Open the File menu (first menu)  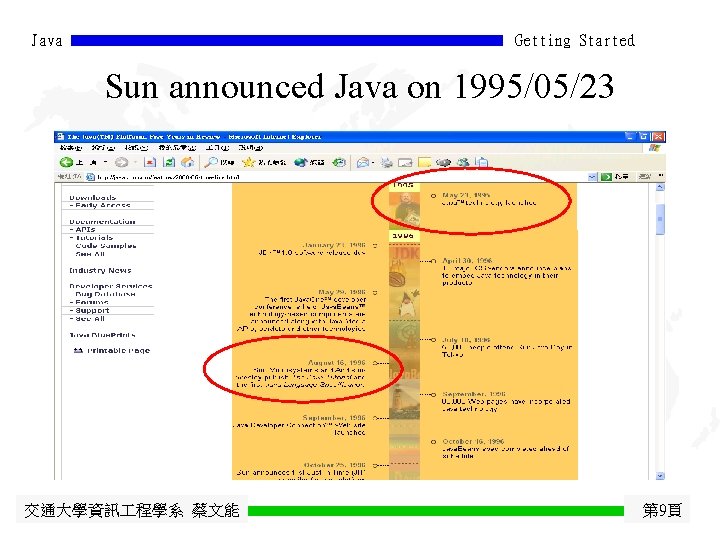tap(71, 148)
